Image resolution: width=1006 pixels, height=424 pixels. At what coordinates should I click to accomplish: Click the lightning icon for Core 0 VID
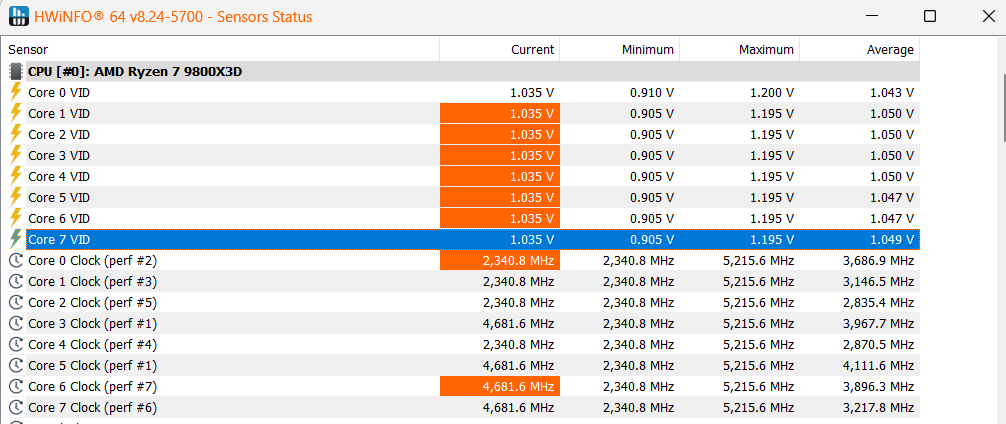[16, 92]
